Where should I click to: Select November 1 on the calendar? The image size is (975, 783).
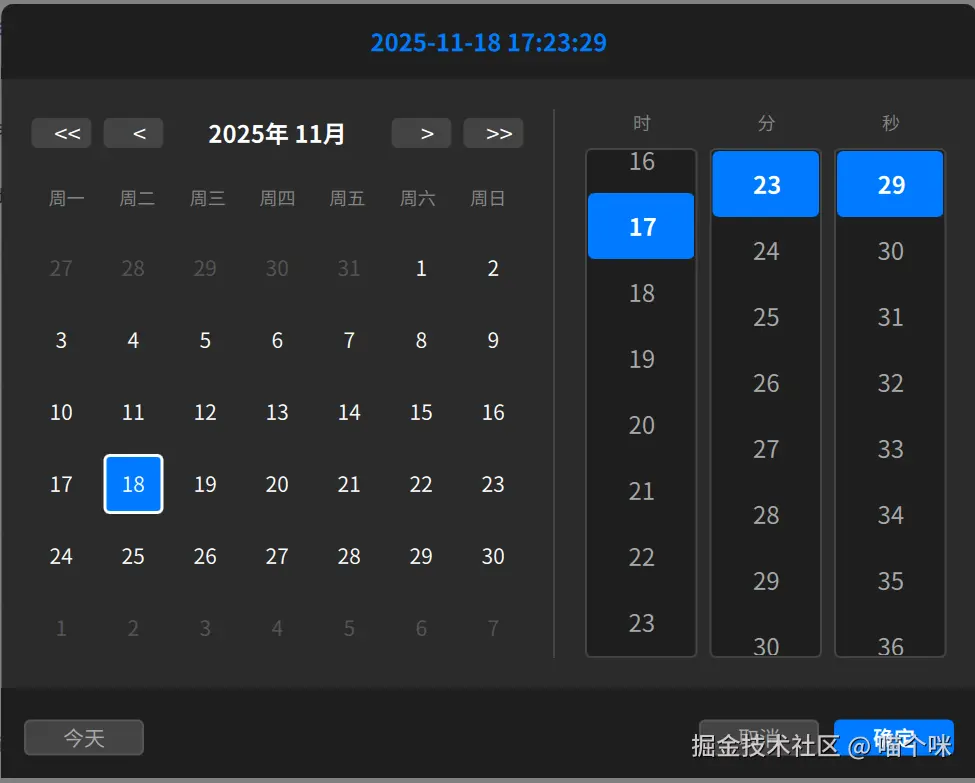tap(421, 268)
